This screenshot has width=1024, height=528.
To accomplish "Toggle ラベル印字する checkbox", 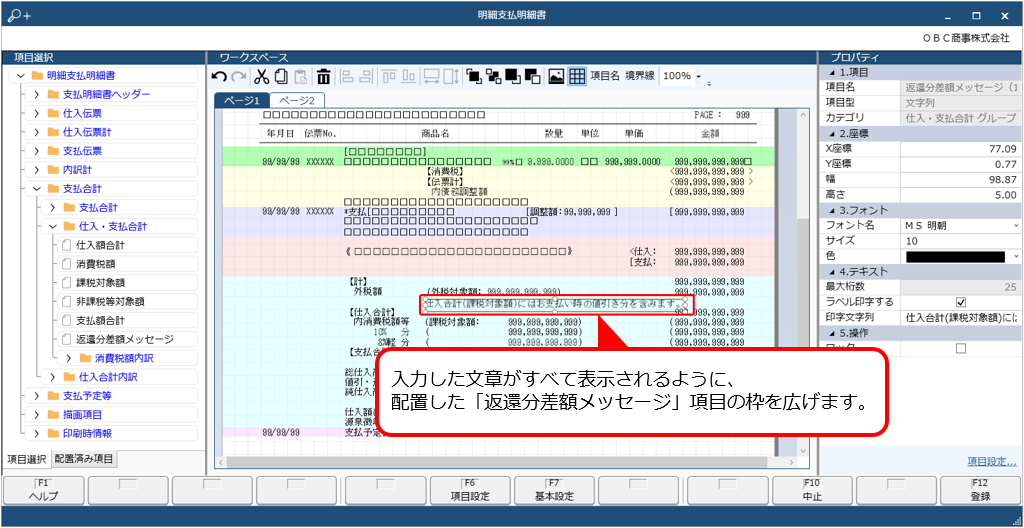I will click(960, 303).
